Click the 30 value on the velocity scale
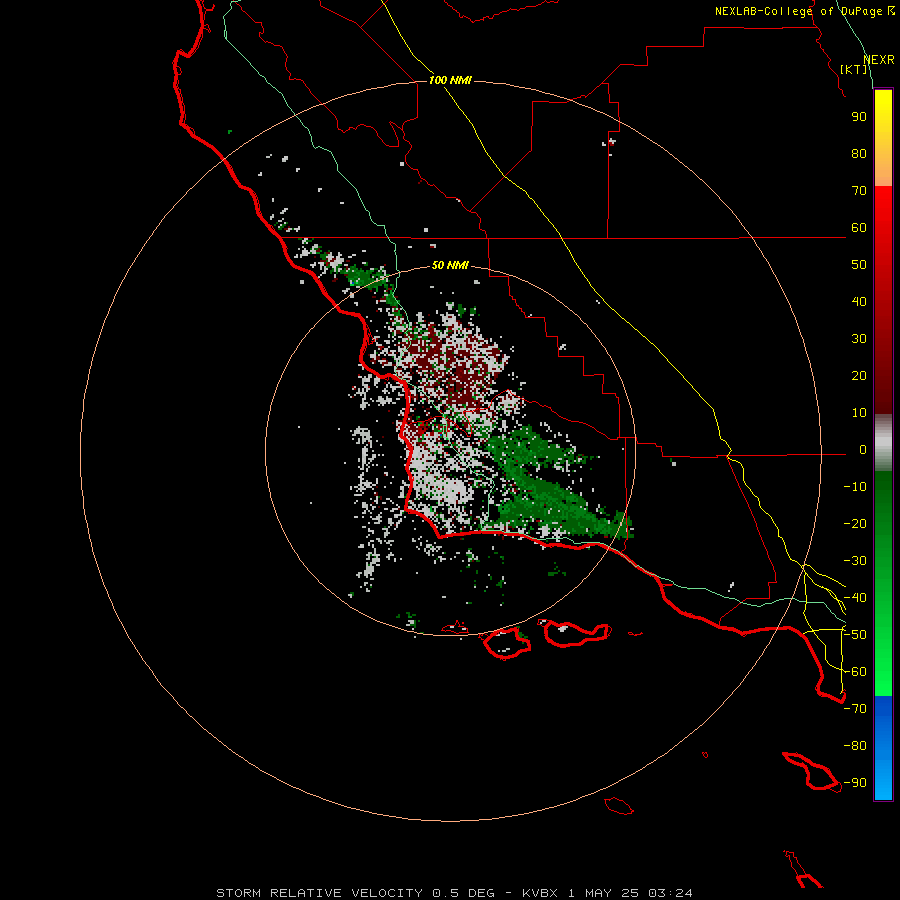 [859, 339]
